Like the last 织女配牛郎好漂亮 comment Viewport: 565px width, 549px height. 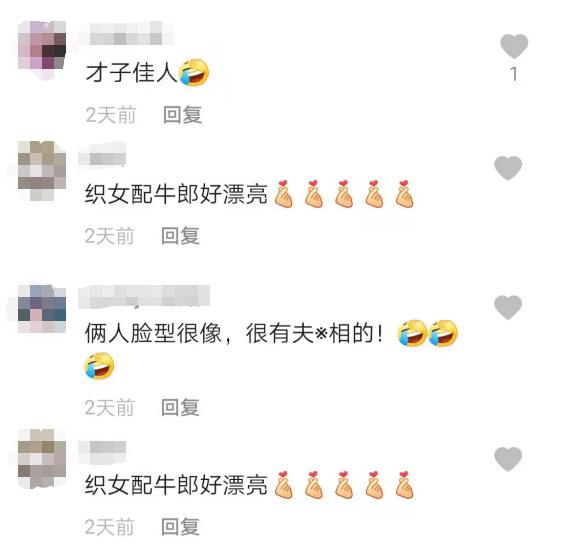508,459
